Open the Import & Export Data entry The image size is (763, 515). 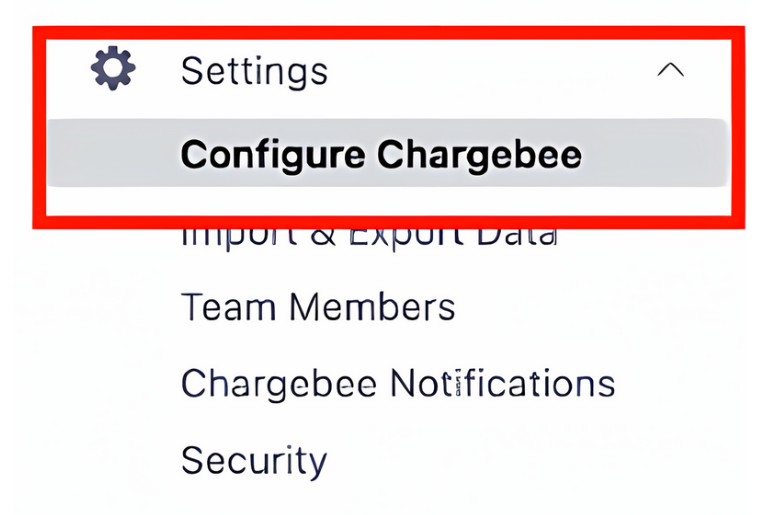coord(369,238)
